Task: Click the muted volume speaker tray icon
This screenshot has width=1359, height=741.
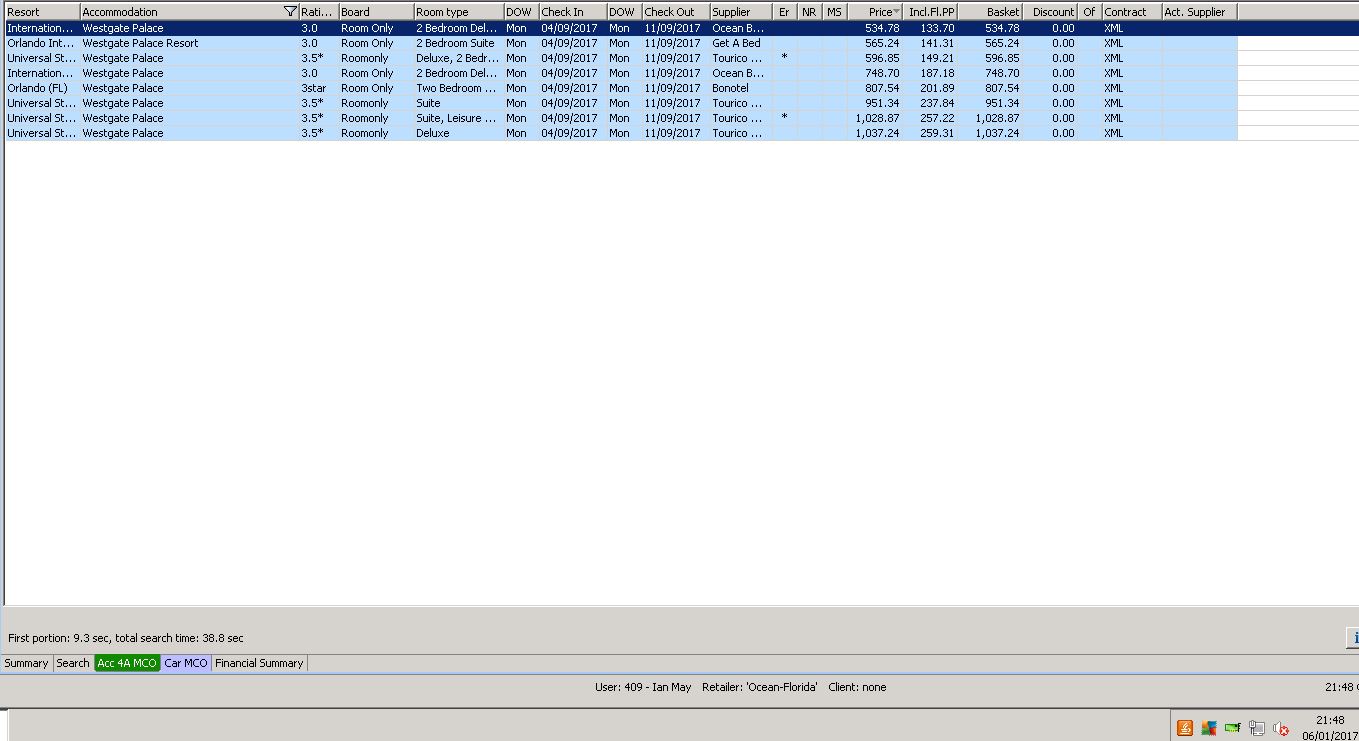Action: (x=1281, y=728)
